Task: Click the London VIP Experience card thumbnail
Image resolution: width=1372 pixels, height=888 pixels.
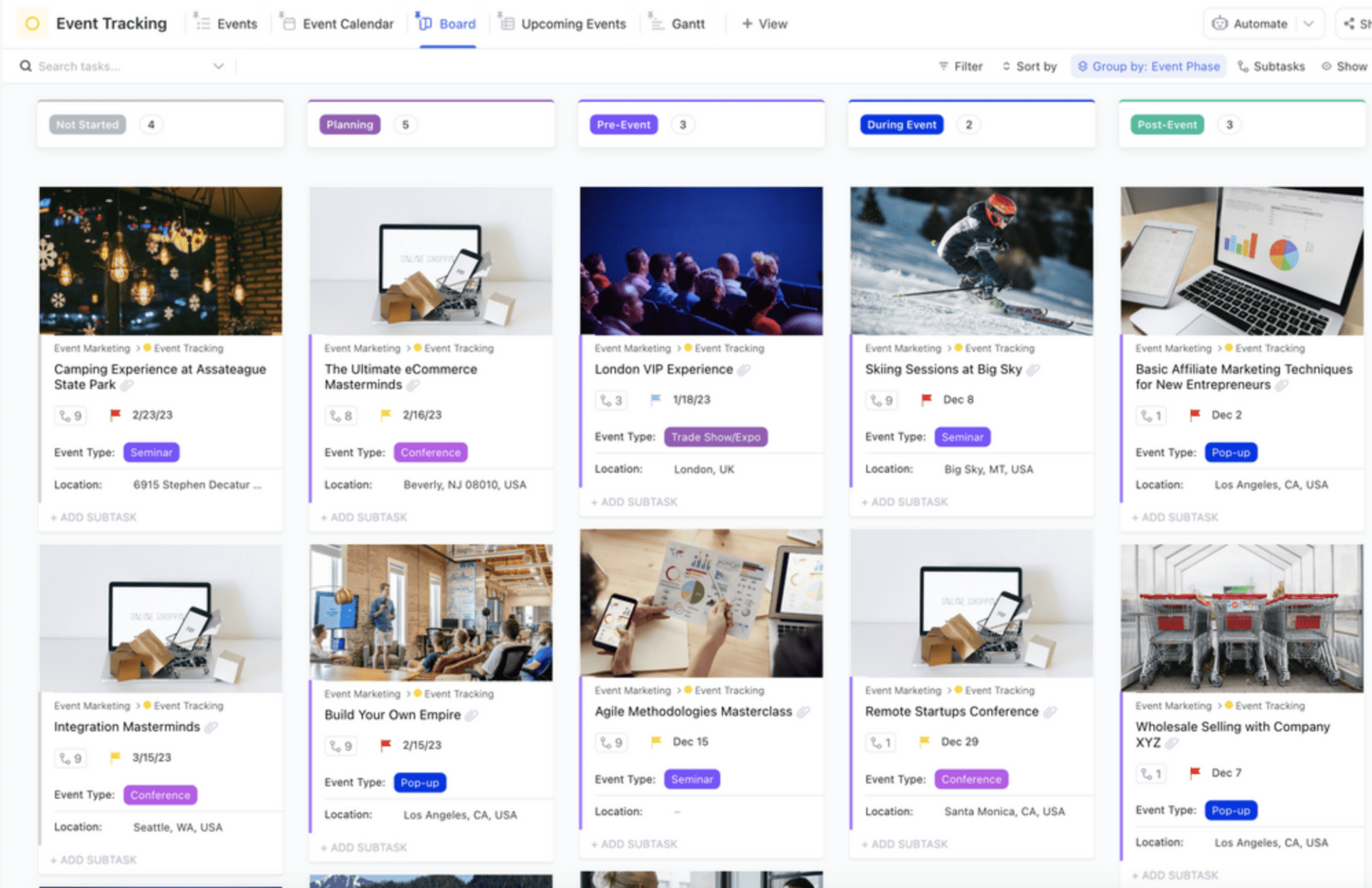Action: [702, 259]
